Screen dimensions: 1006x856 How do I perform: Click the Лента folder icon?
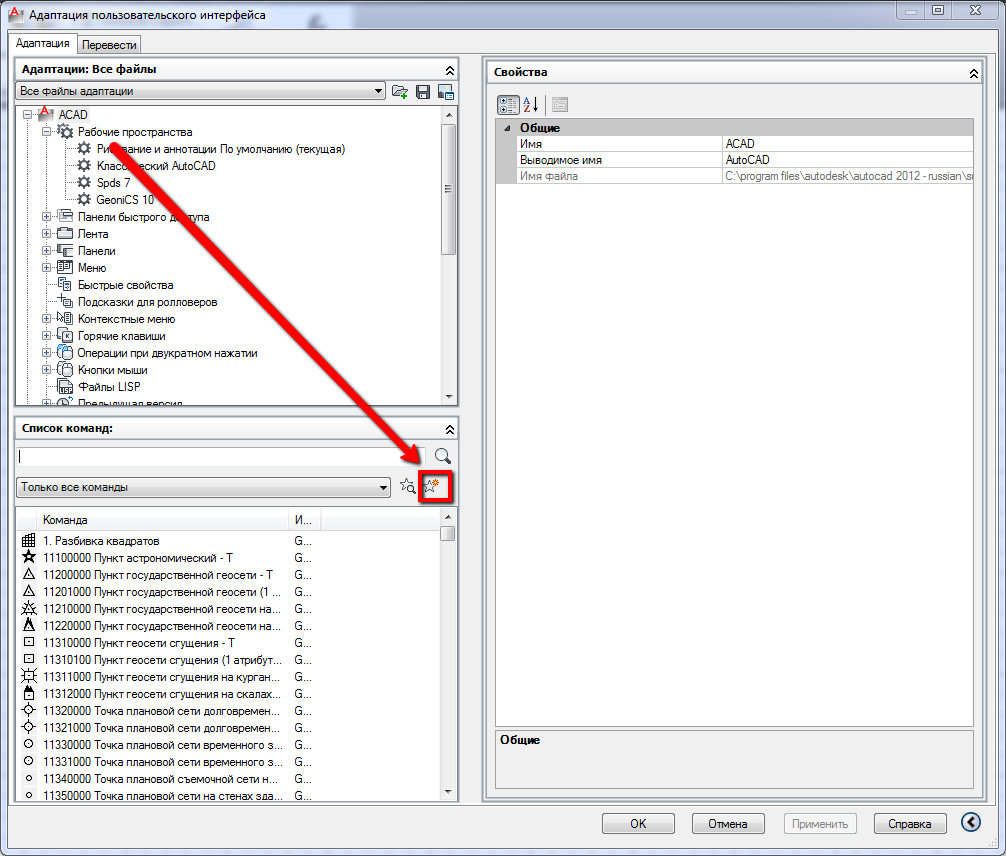point(65,234)
